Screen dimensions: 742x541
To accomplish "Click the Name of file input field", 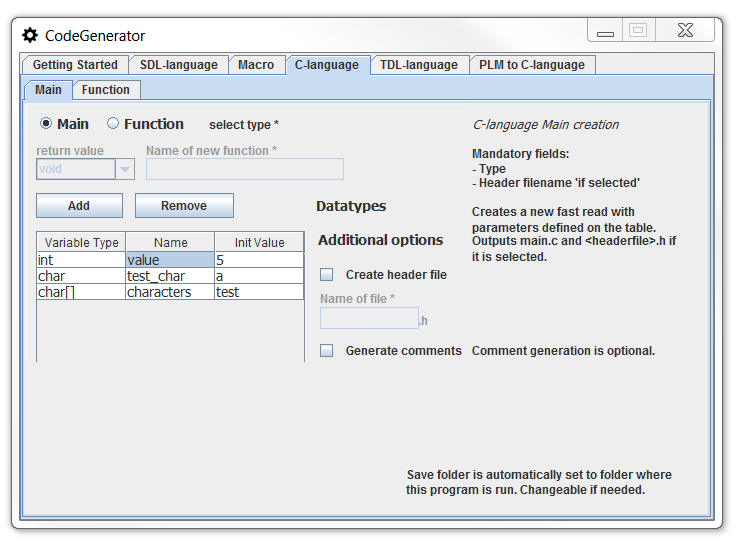I will click(x=369, y=318).
